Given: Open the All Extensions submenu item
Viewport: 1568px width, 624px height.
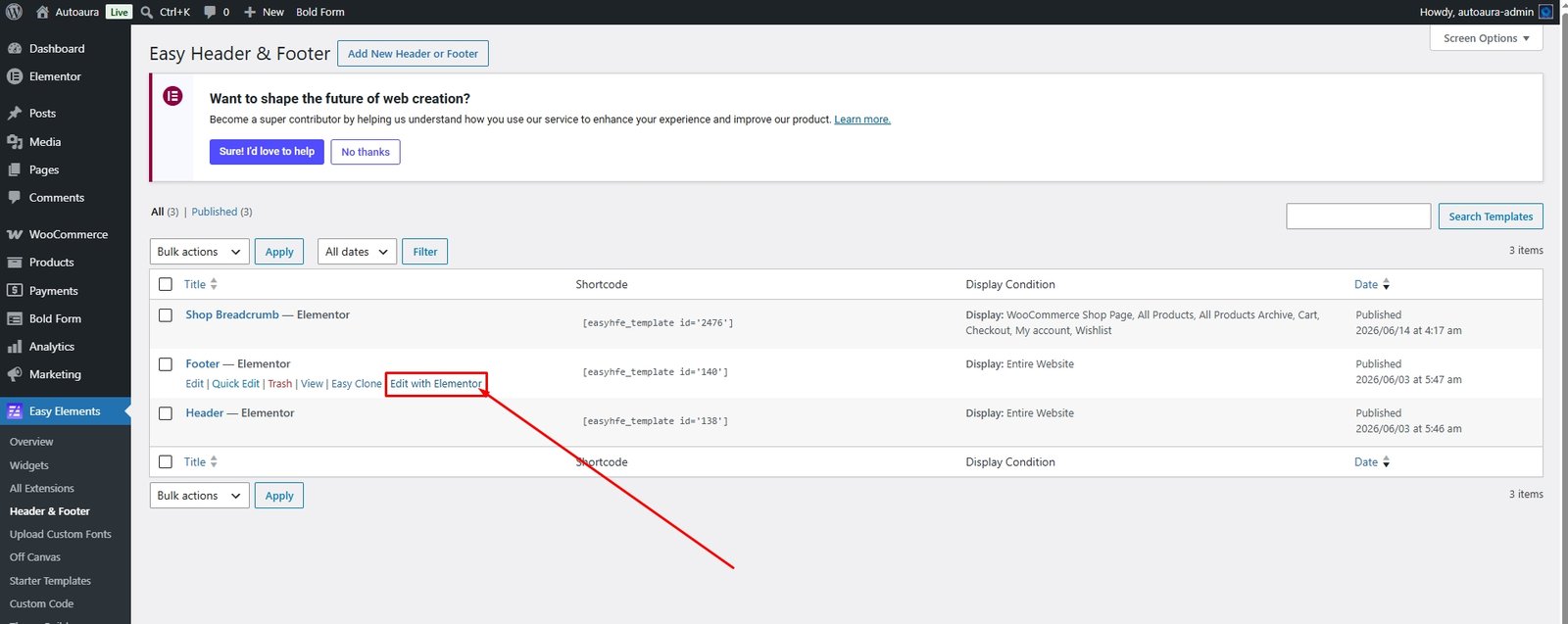Looking at the screenshot, I should [42, 488].
